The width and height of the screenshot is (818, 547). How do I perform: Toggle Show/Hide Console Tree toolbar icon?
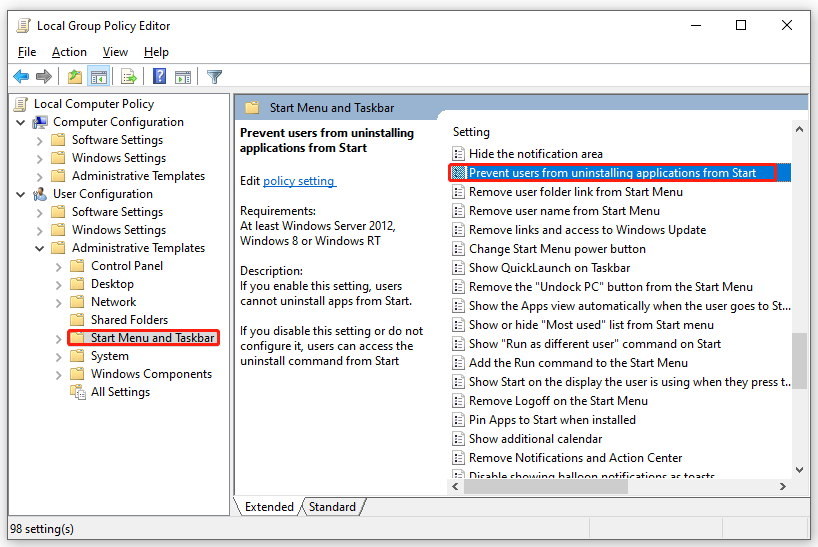click(99, 77)
